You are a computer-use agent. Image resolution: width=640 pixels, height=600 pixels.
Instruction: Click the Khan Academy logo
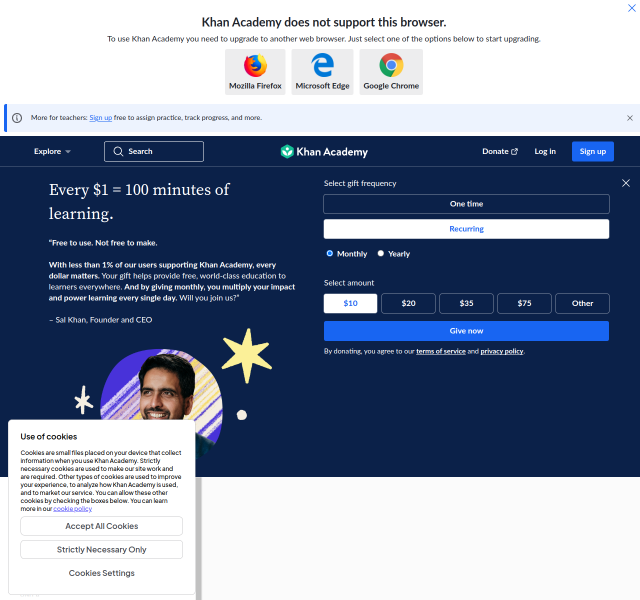click(324, 152)
